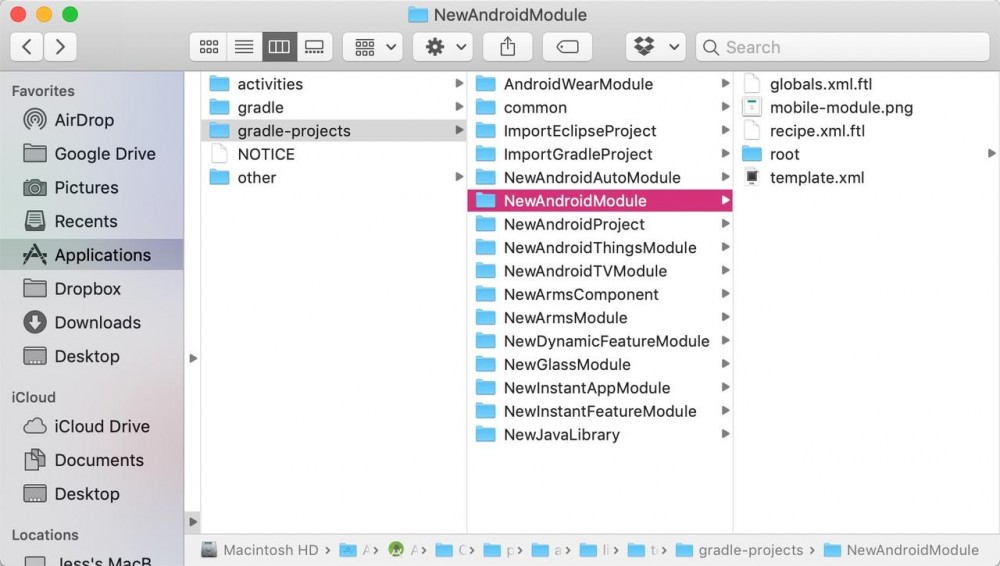Select the AndroidWearModule folder
The height and width of the screenshot is (566, 1000).
tap(599, 84)
